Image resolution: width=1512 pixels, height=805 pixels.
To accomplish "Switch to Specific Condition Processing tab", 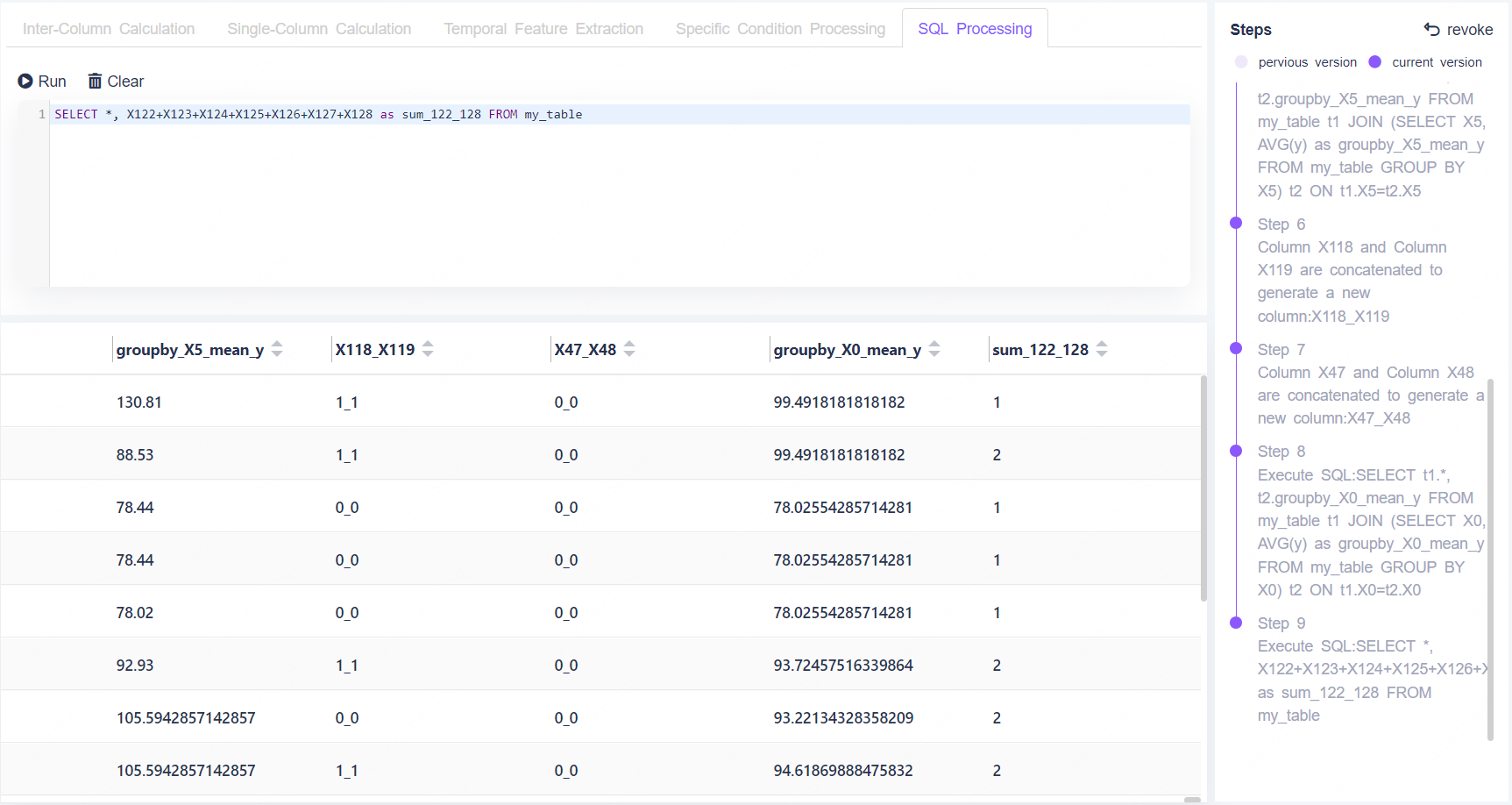I will tap(780, 28).
